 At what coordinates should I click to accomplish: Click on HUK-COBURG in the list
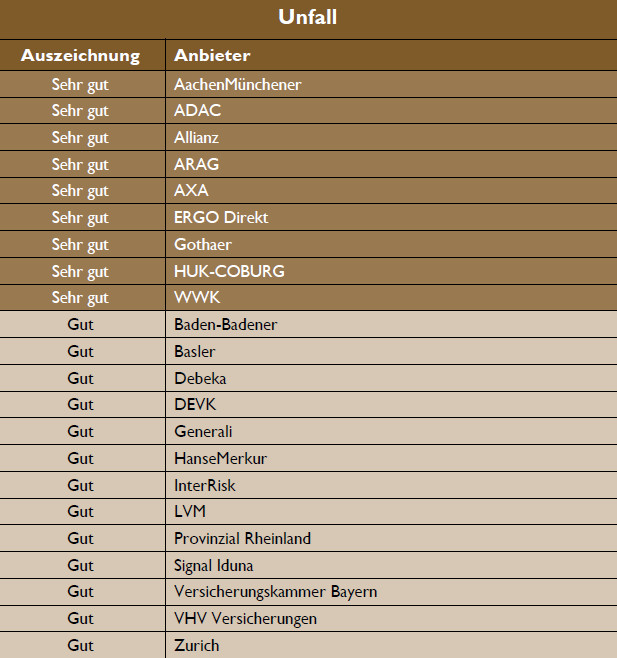click(229, 271)
